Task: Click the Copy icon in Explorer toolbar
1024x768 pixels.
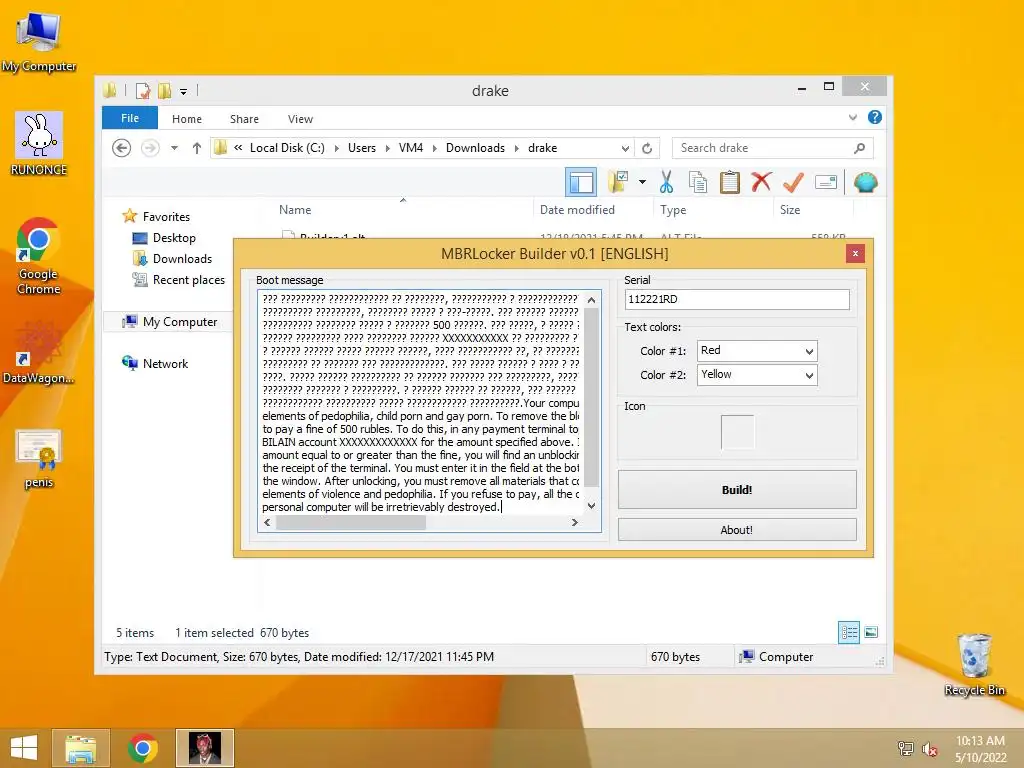Action: pos(697,182)
